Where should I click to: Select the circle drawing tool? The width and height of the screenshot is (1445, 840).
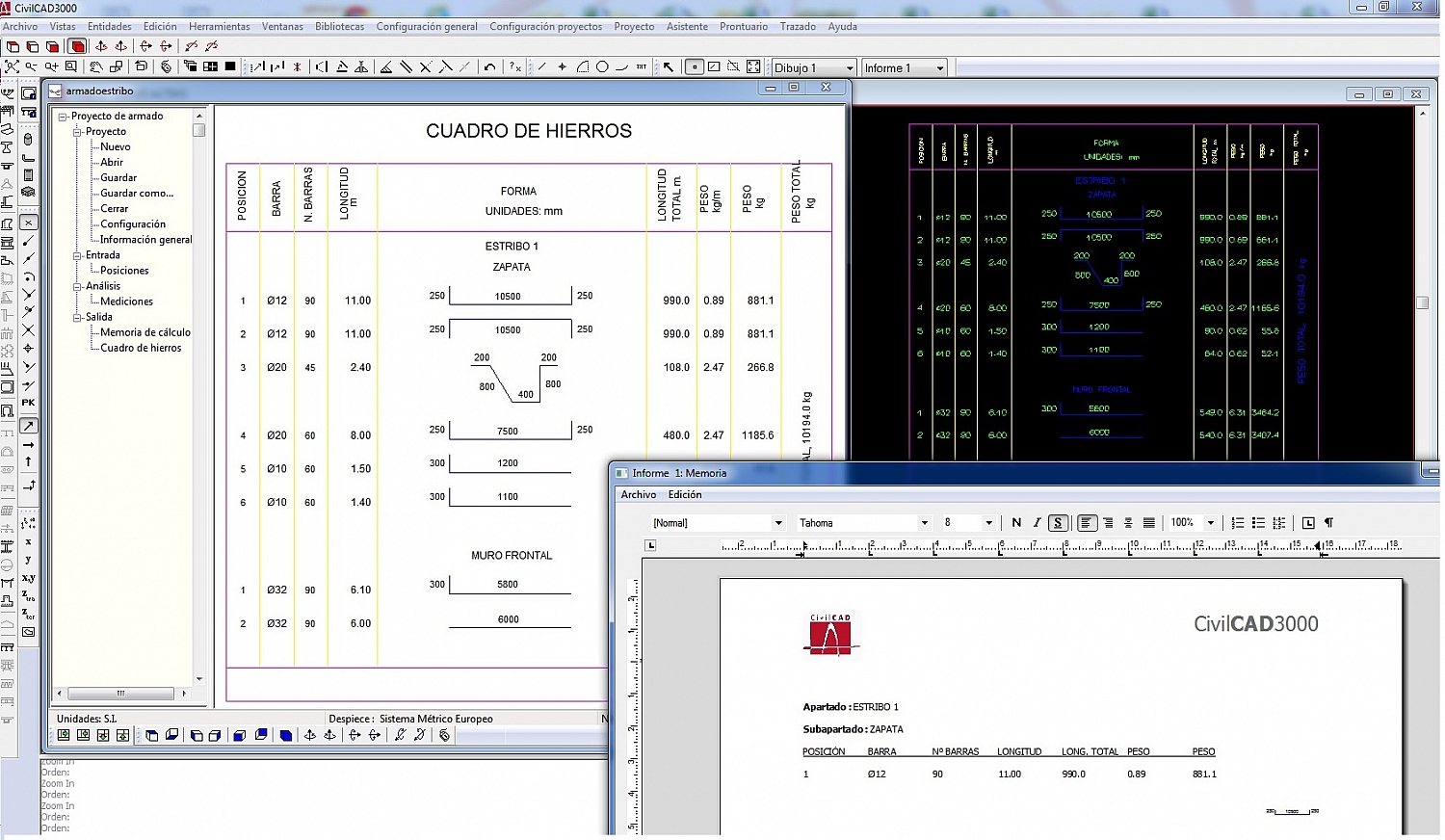[602, 67]
